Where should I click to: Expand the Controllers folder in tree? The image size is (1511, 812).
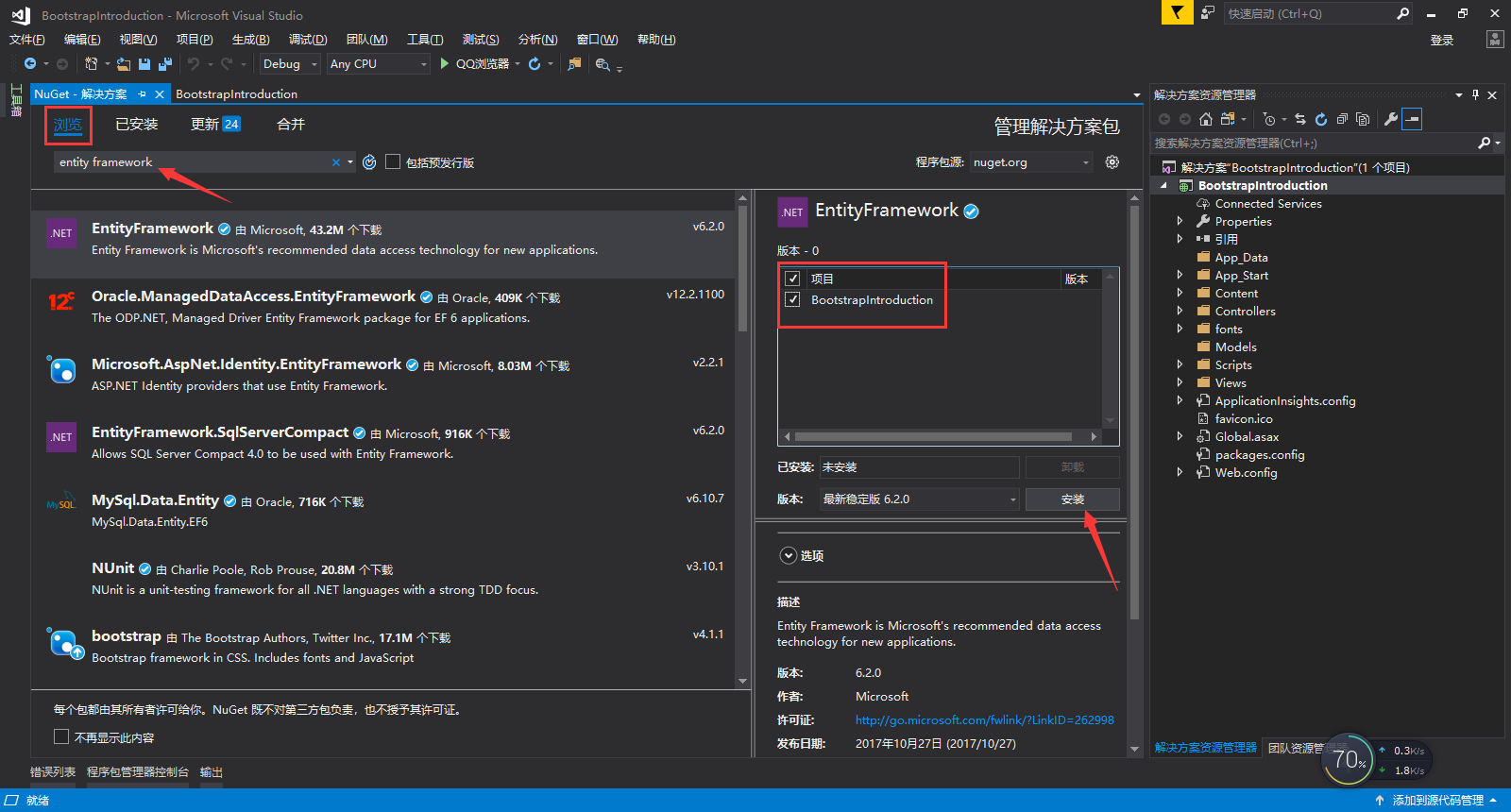click(1180, 312)
